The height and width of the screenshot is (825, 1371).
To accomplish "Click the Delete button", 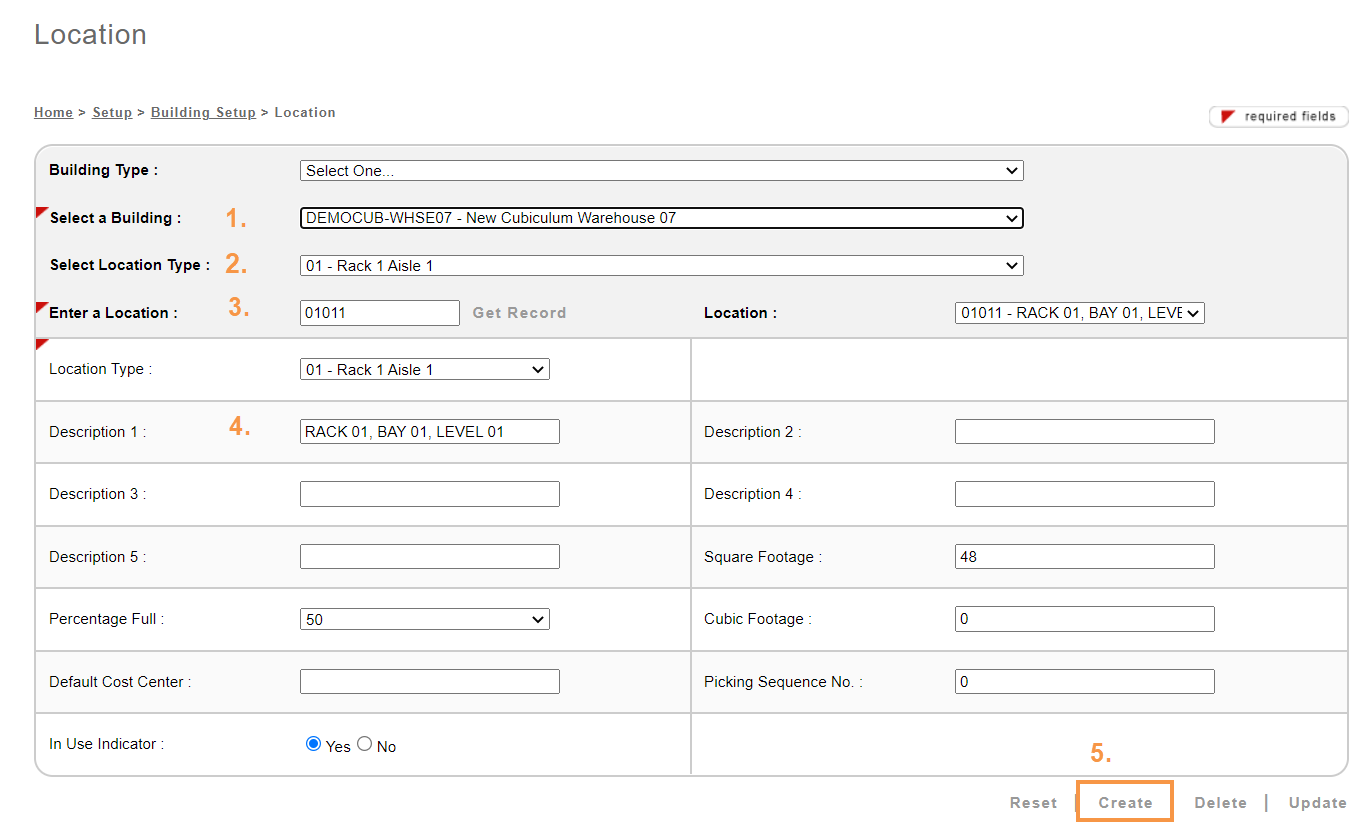I will [x=1220, y=803].
